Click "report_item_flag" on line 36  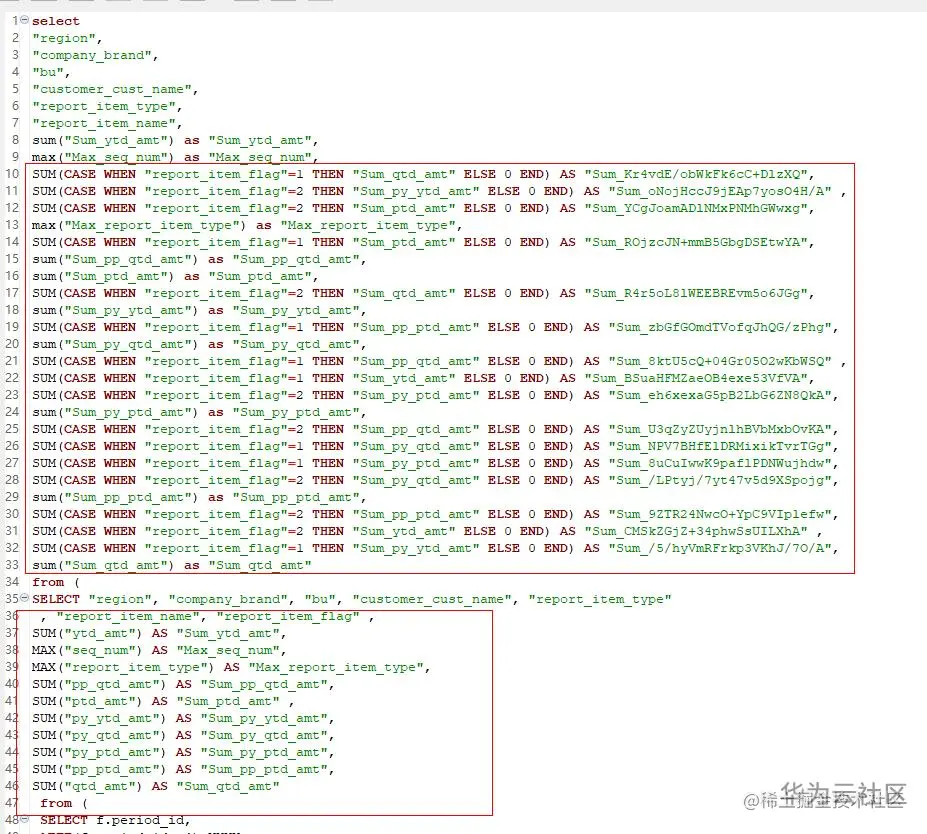coord(288,616)
